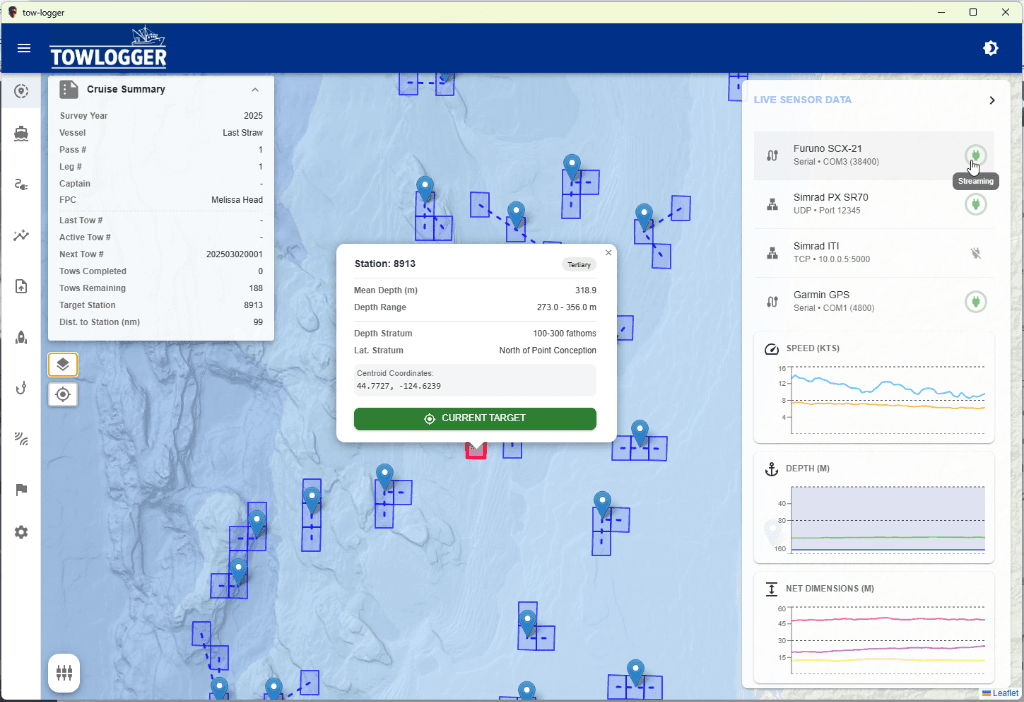Click Depth Stratum value 100-300 fathoms
The height and width of the screenshot is (702, 1024).
[564, 333]
